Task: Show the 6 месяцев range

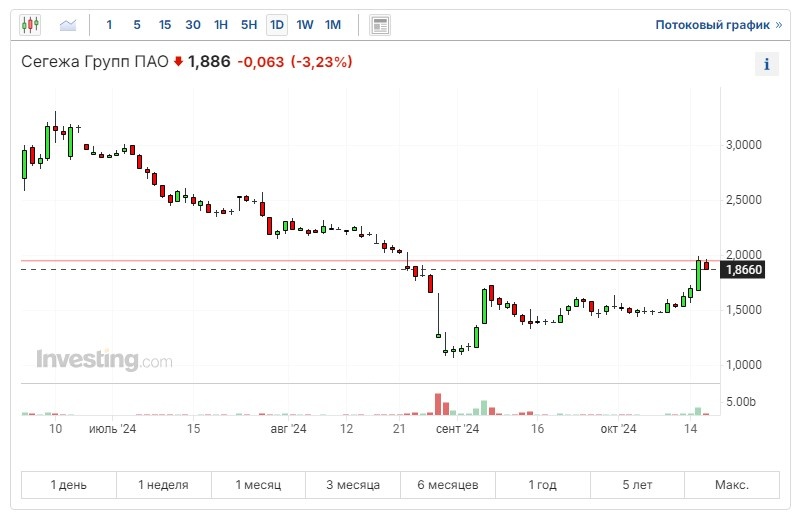Action: [x=448, y=485]
